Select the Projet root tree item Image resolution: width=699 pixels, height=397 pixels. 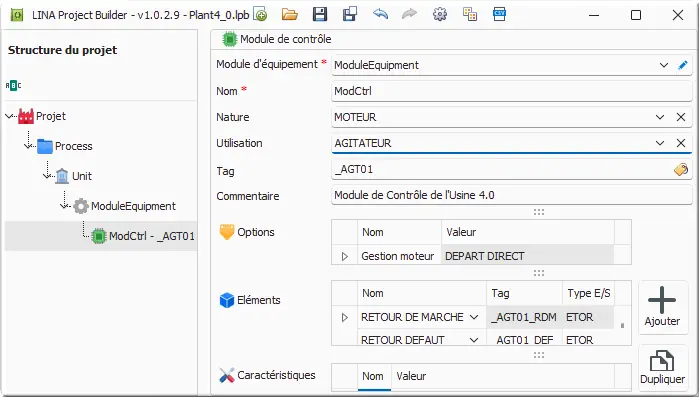(x=51, y=116)
